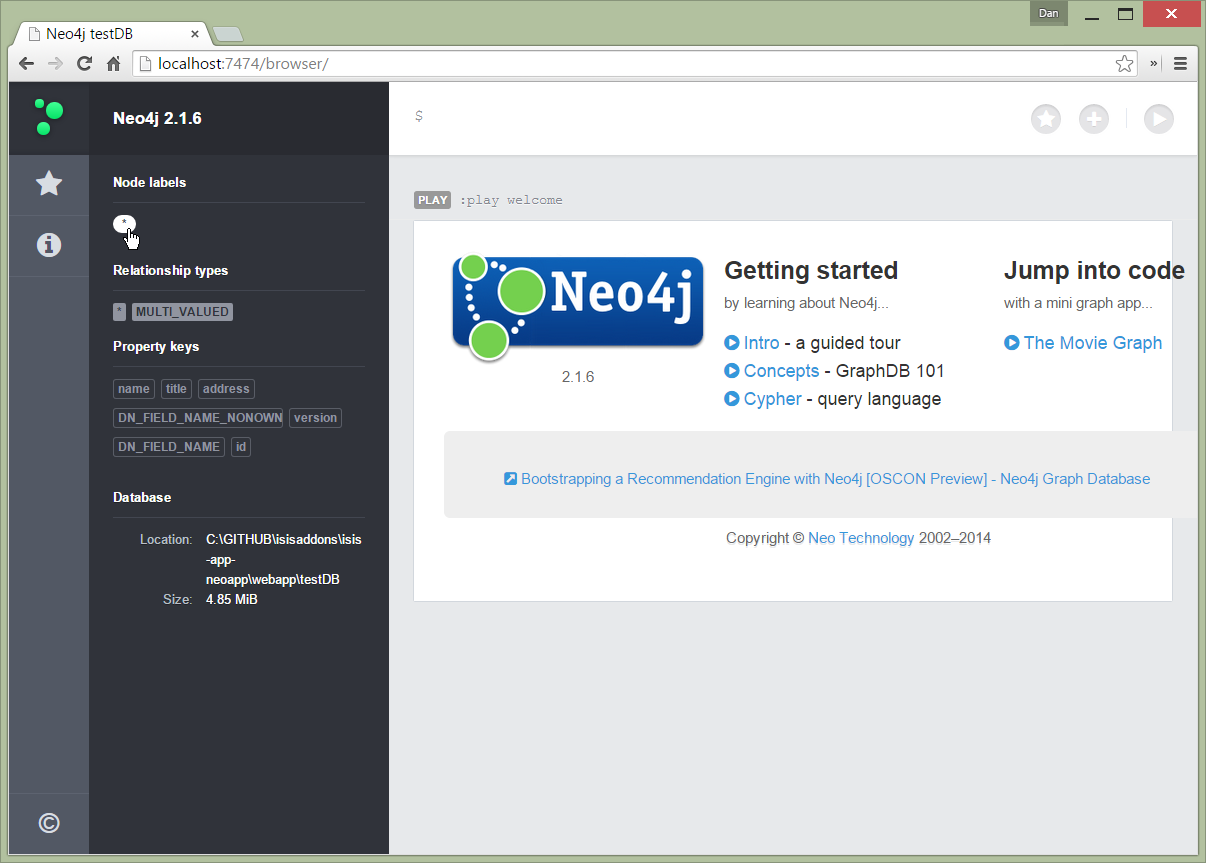This screenshot has height=863, width=1206.
Task: Reload the page with refresh icon
Action: pos(85,63)
